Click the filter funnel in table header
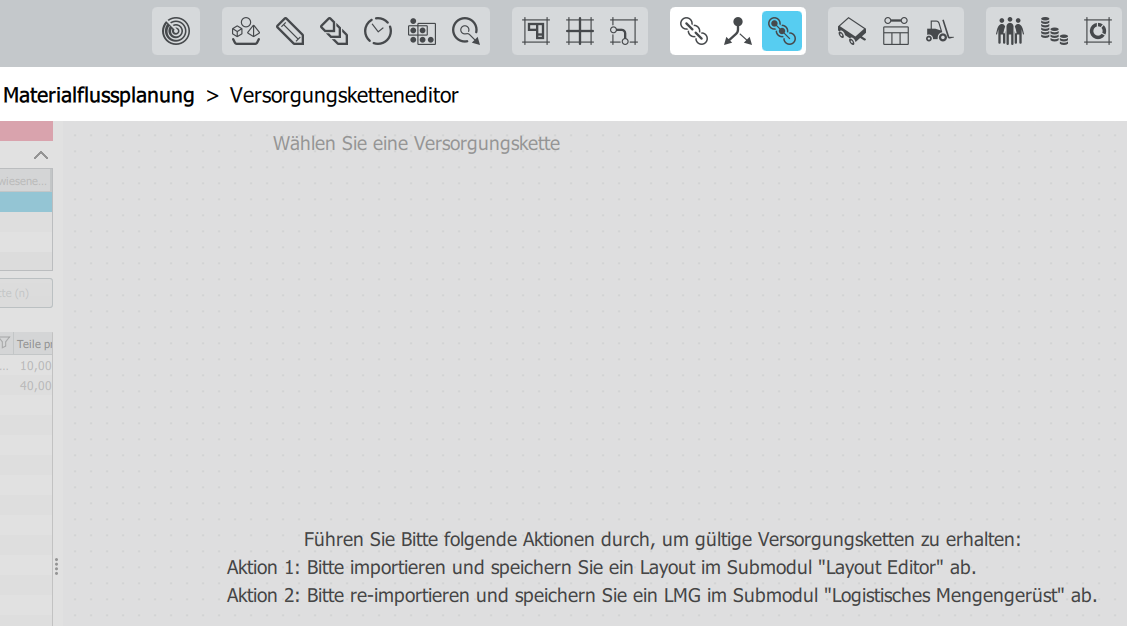Viewport: 1127px width, 626px height. (4, 343)
